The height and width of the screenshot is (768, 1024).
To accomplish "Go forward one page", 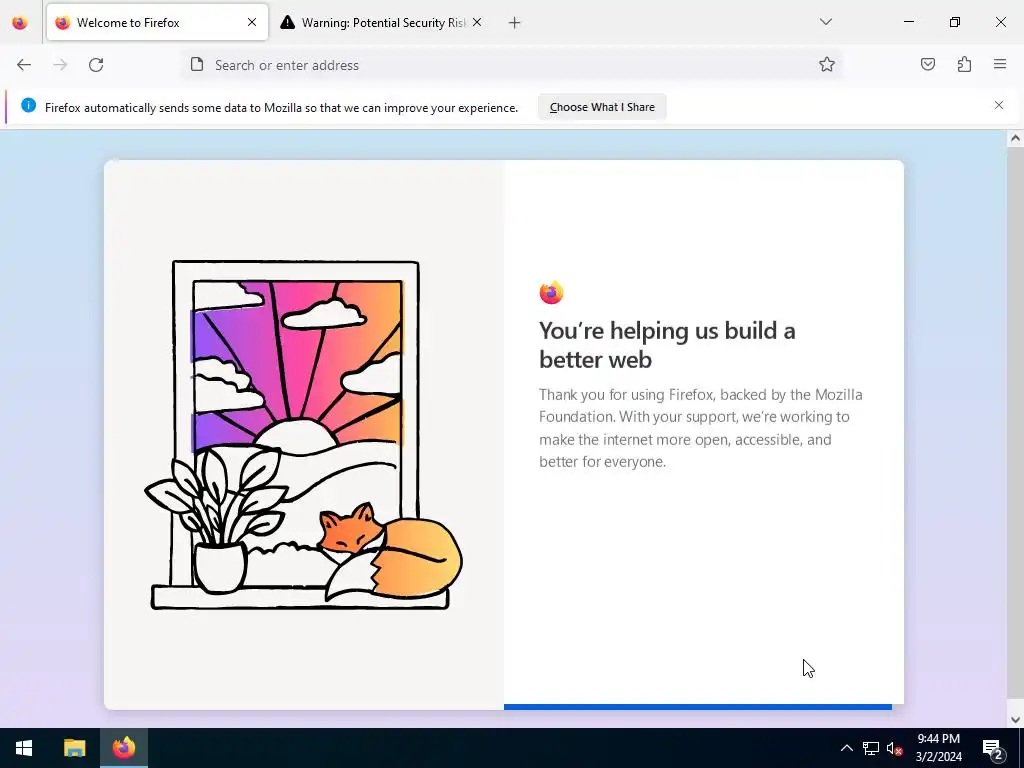I will coord(60,65).
